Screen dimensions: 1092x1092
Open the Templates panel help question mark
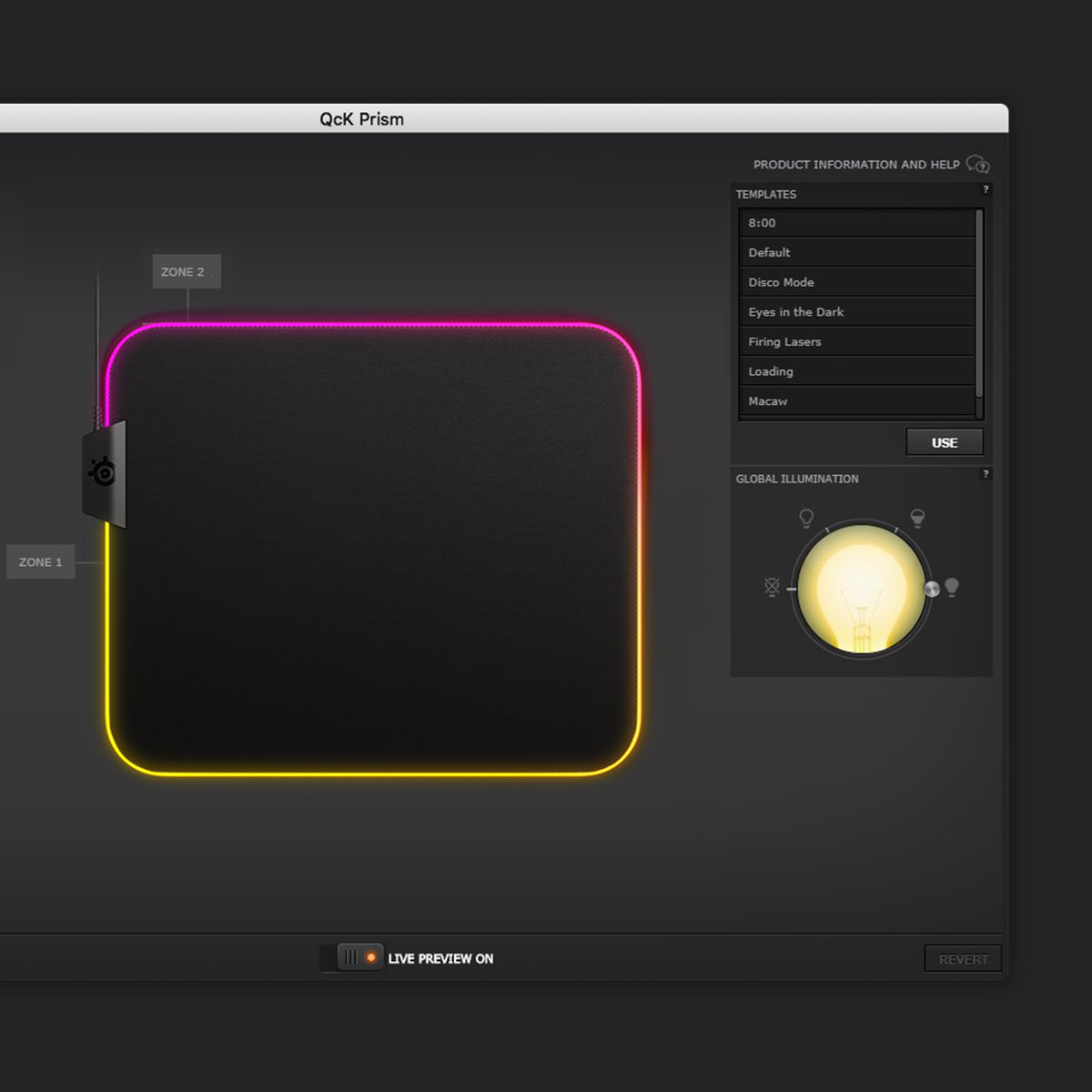click(x=986, y=189)
